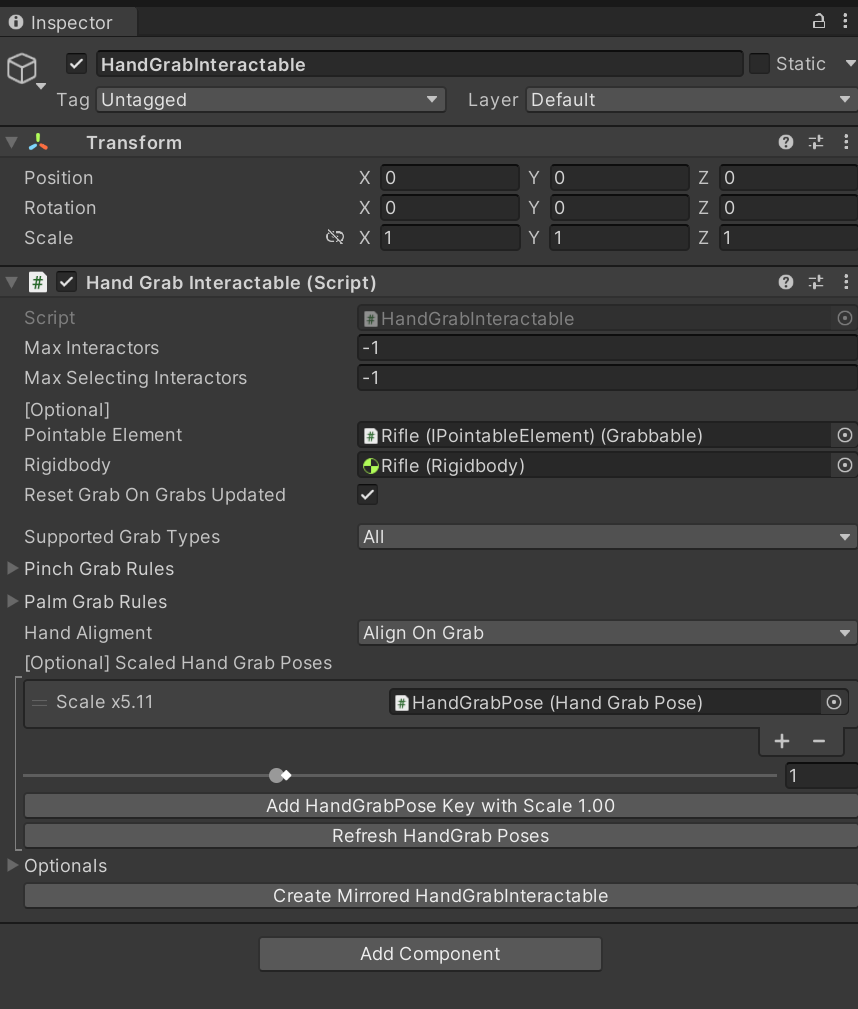
Task: Open object picker for Script field
Action: click(844, 318)
